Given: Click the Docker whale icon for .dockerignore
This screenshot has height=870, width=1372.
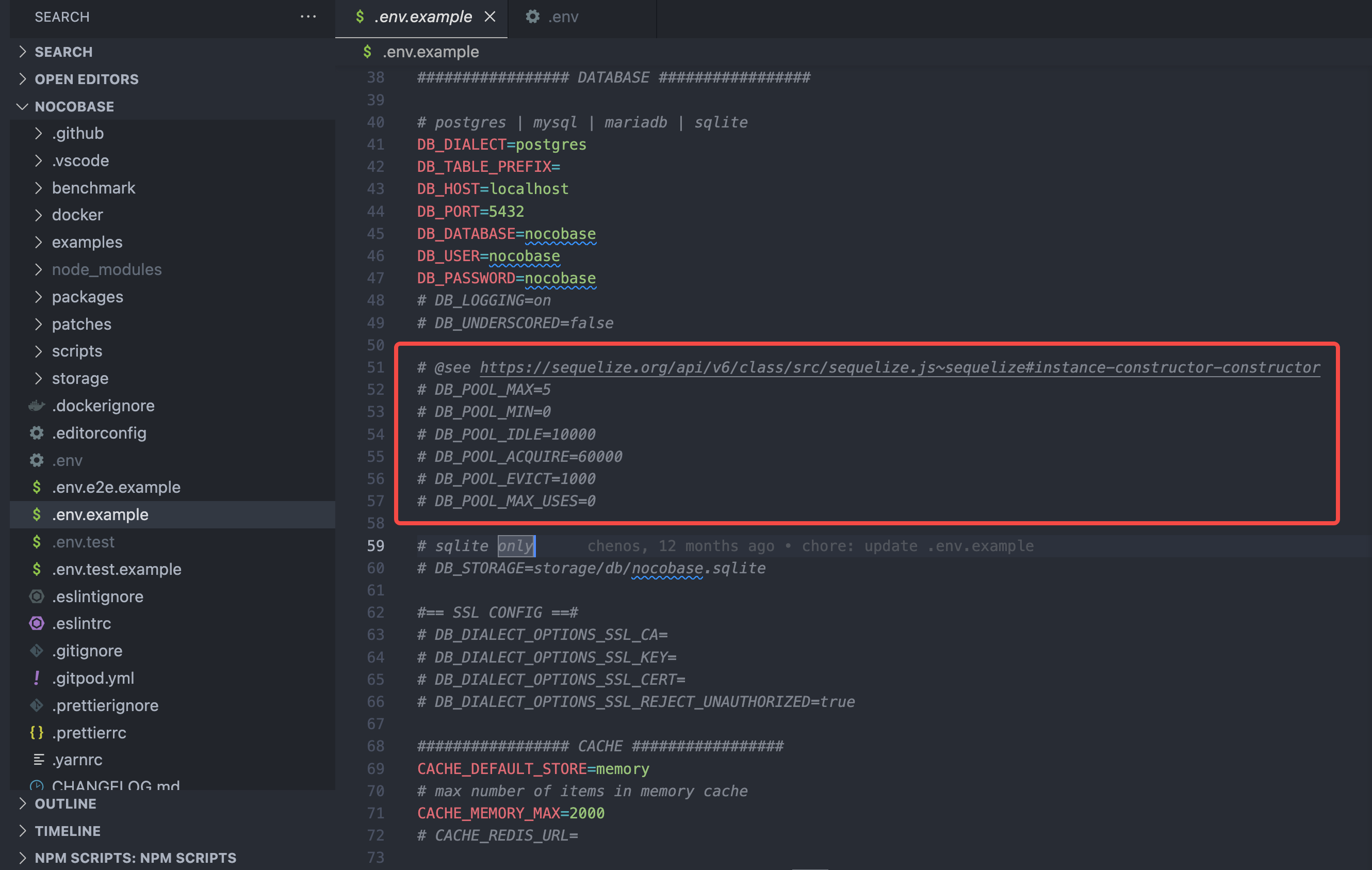Looking at the screenshot, I should click(37, 406).
